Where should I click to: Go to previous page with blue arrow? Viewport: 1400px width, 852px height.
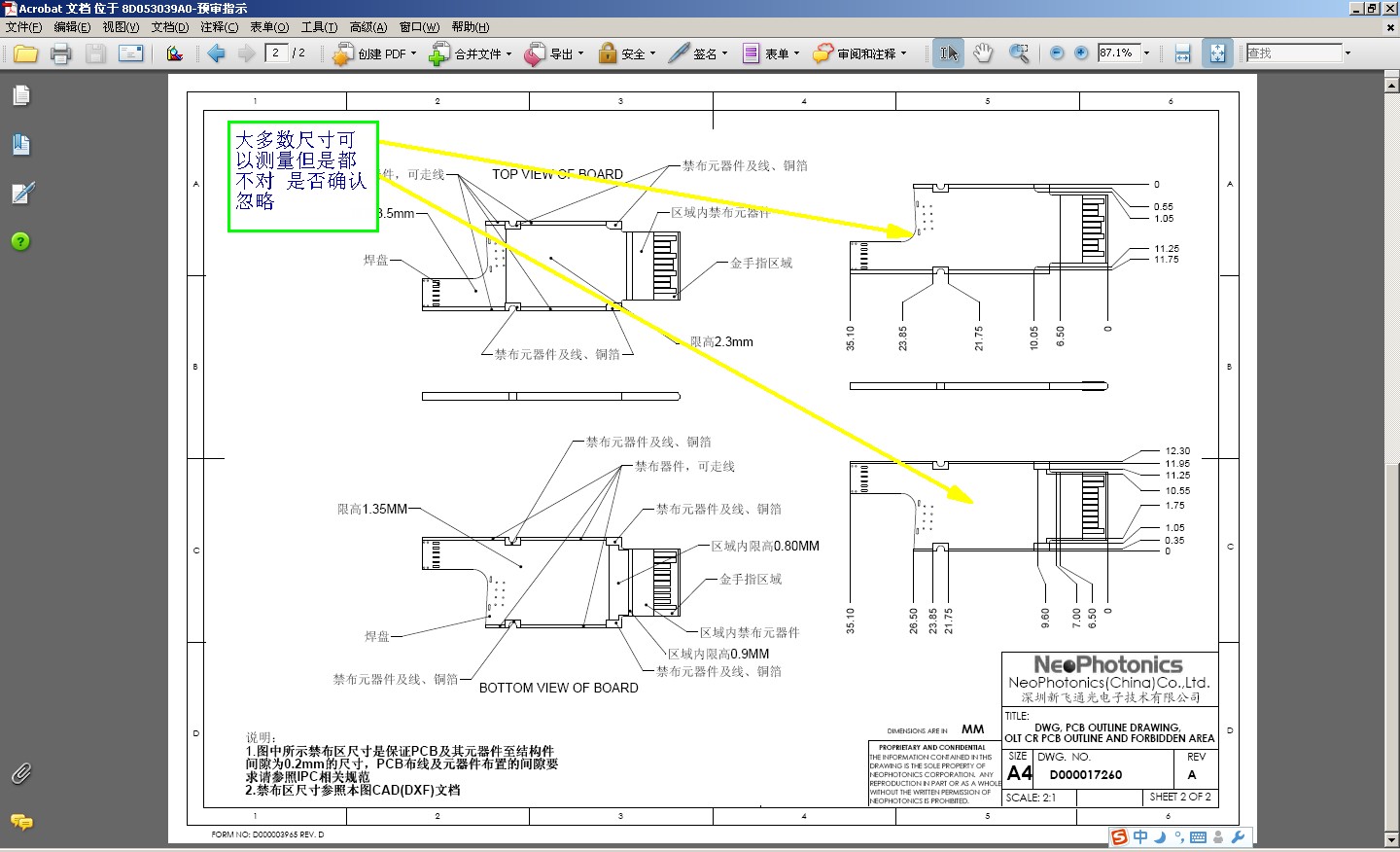pos(216,53)
